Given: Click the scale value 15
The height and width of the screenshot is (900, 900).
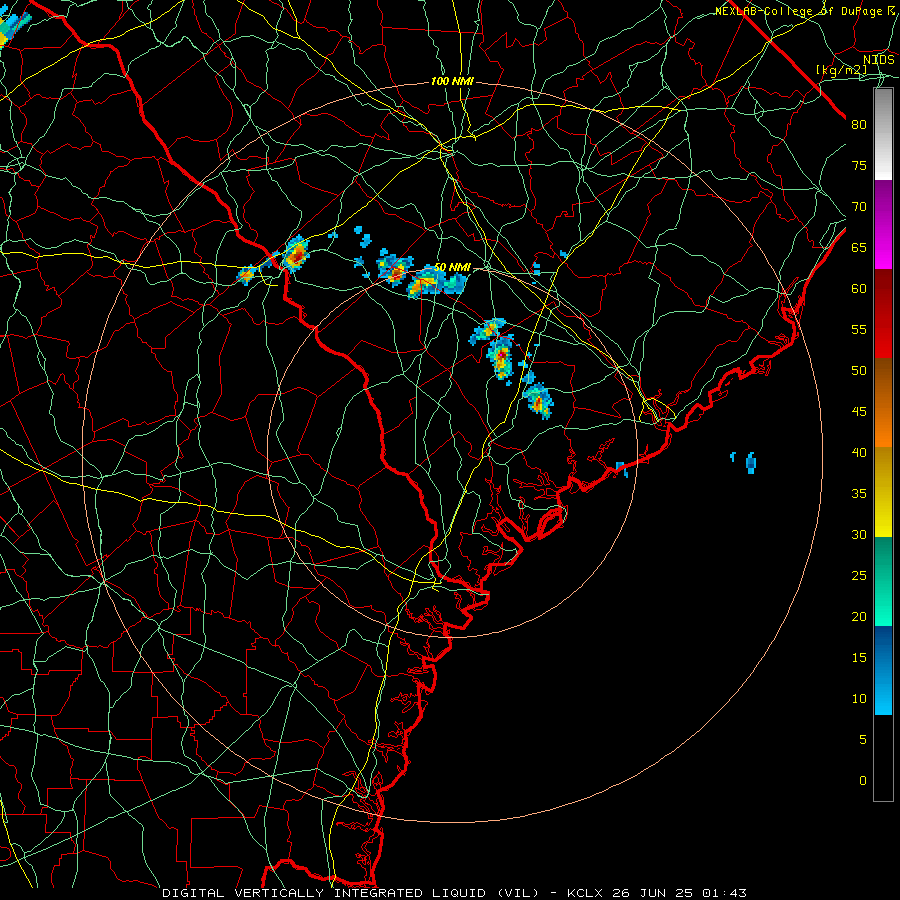Looking at the screenshot, I should [x=859, y=658].
